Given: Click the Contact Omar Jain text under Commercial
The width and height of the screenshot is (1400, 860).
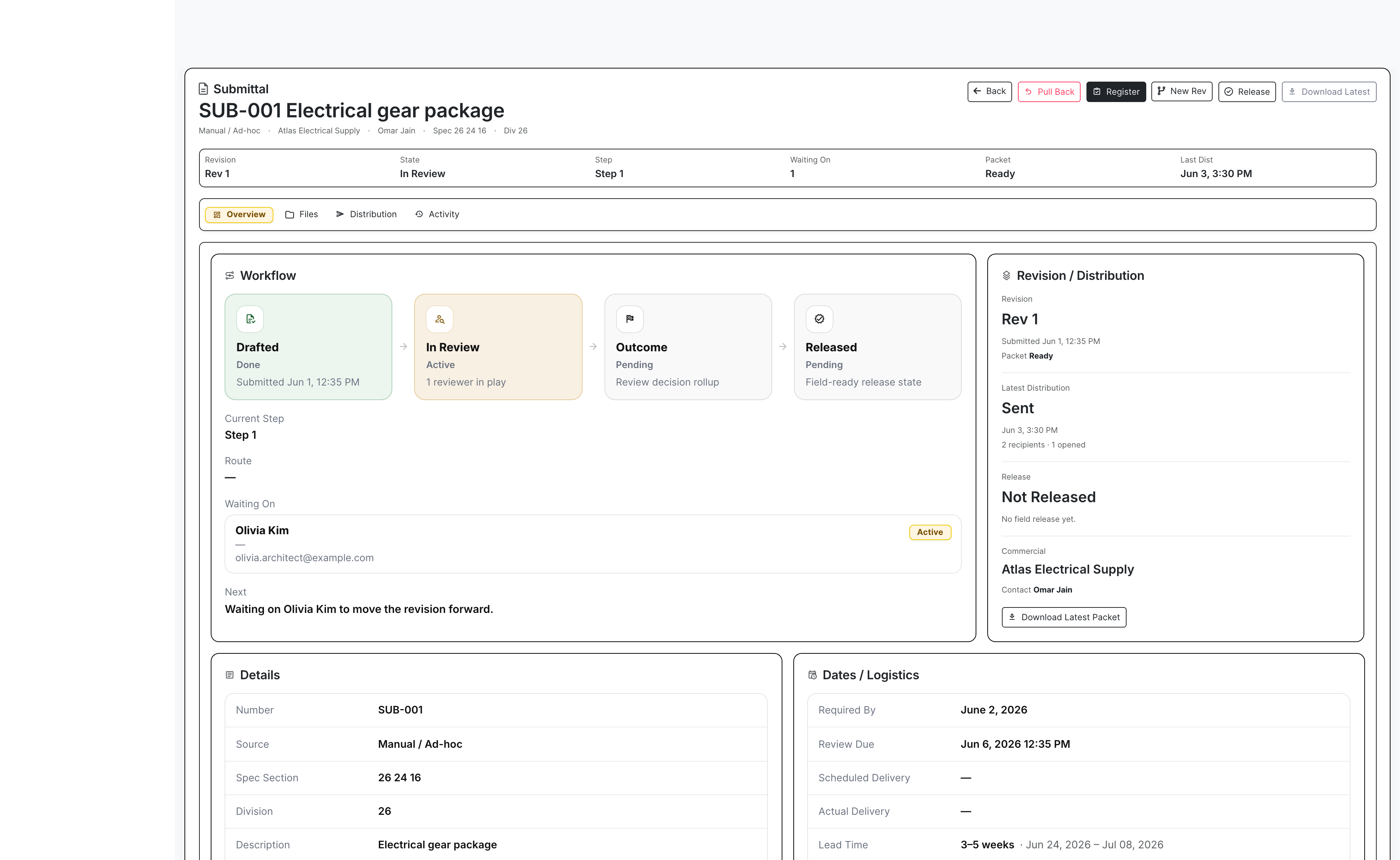Looking at the screenshot, I should pos(1037,590).
